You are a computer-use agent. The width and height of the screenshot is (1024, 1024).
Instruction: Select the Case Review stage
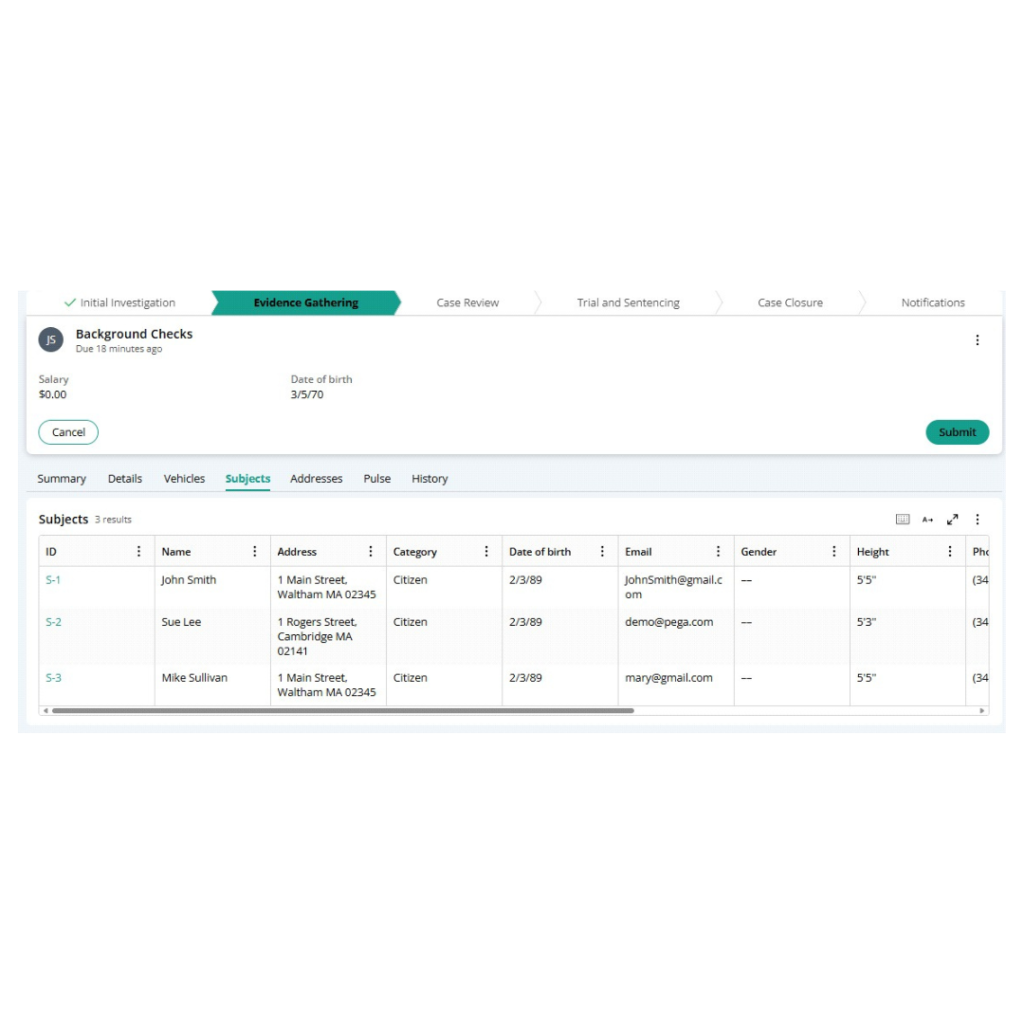(x=467, y=303)
